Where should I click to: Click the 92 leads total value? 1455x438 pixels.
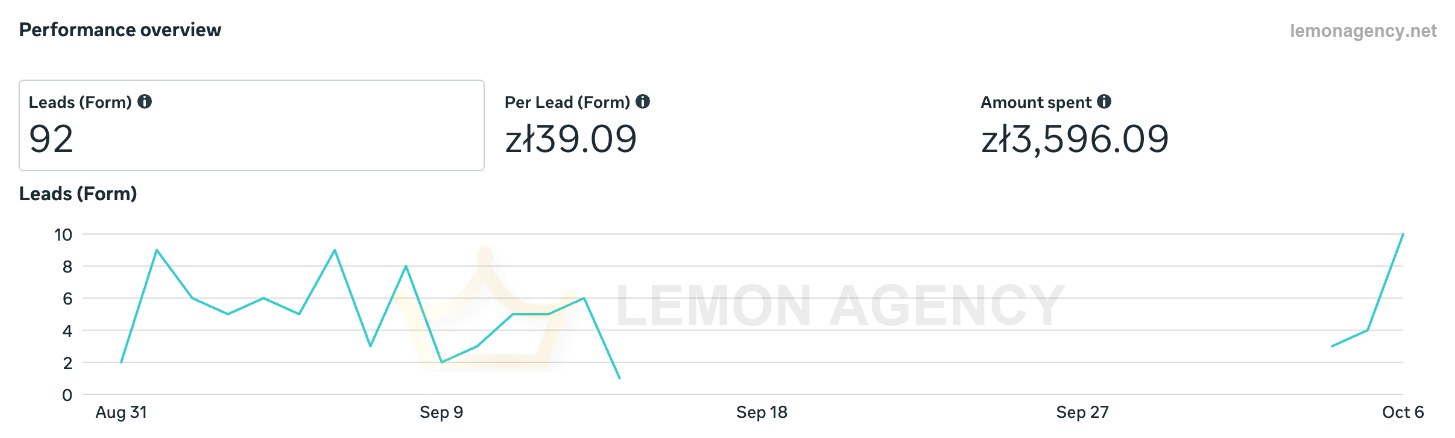click(x=52, y=139)
